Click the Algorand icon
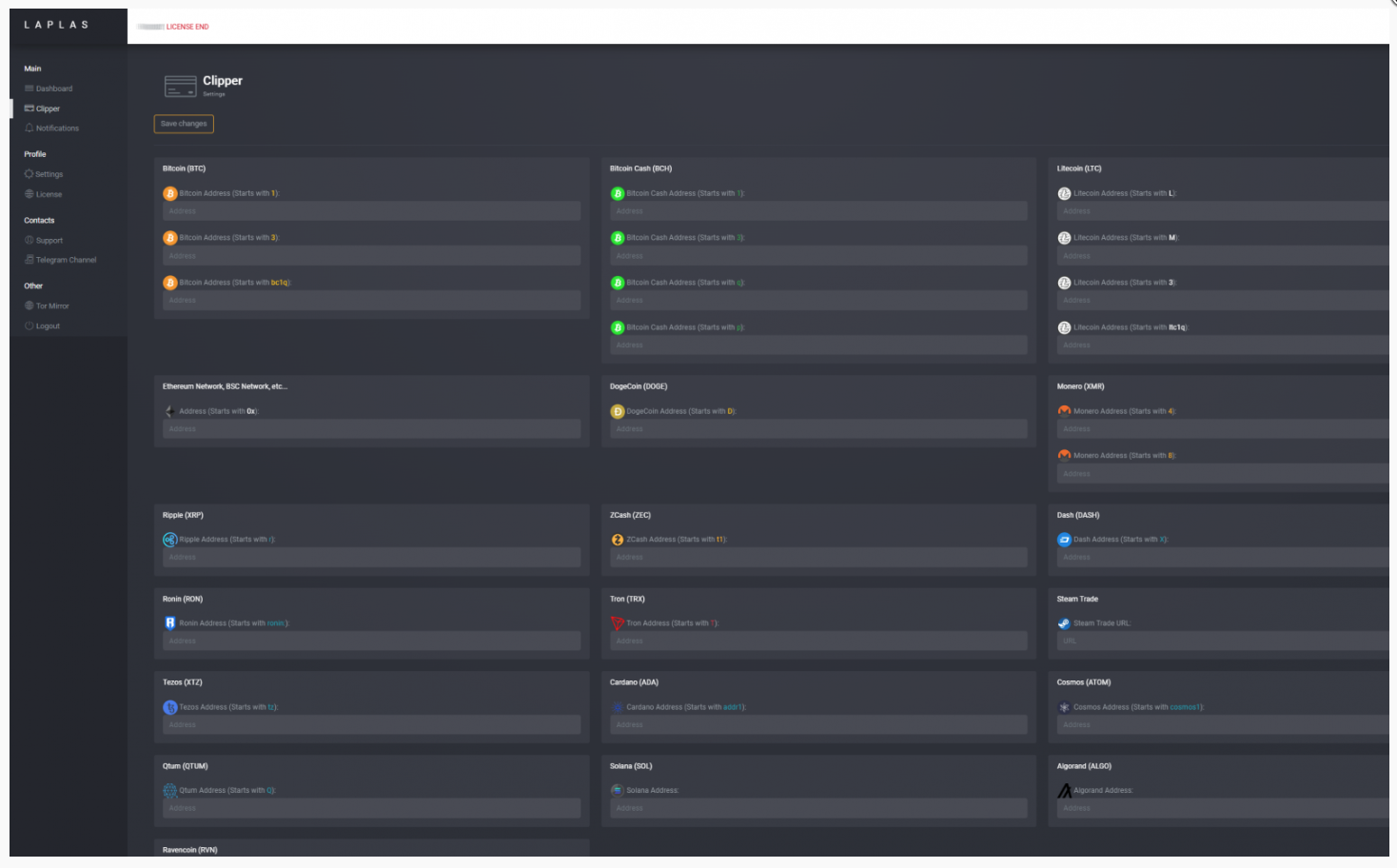 coord(1065,790)
